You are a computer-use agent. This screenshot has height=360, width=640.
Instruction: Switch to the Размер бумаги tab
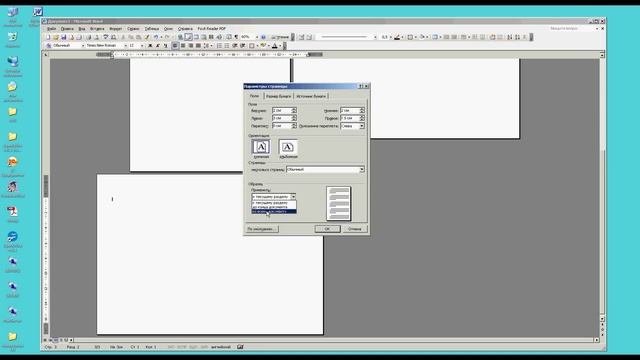pyautogui.click(x=278, y=96)
